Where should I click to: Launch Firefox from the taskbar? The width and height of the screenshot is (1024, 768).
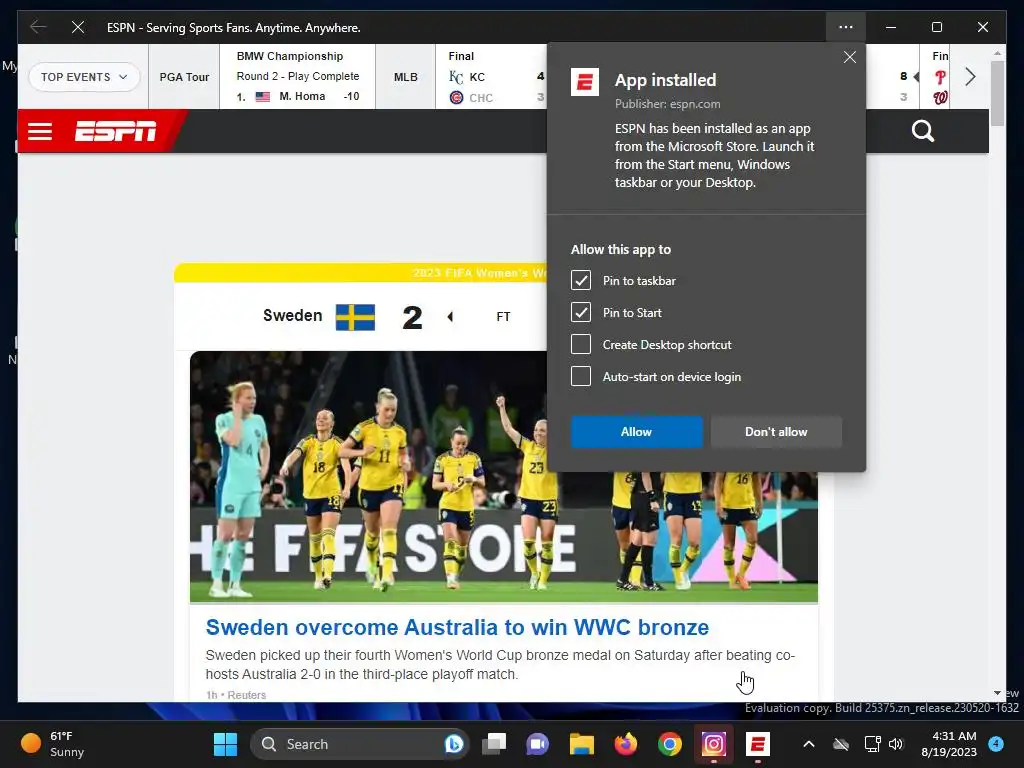point(626,744)
